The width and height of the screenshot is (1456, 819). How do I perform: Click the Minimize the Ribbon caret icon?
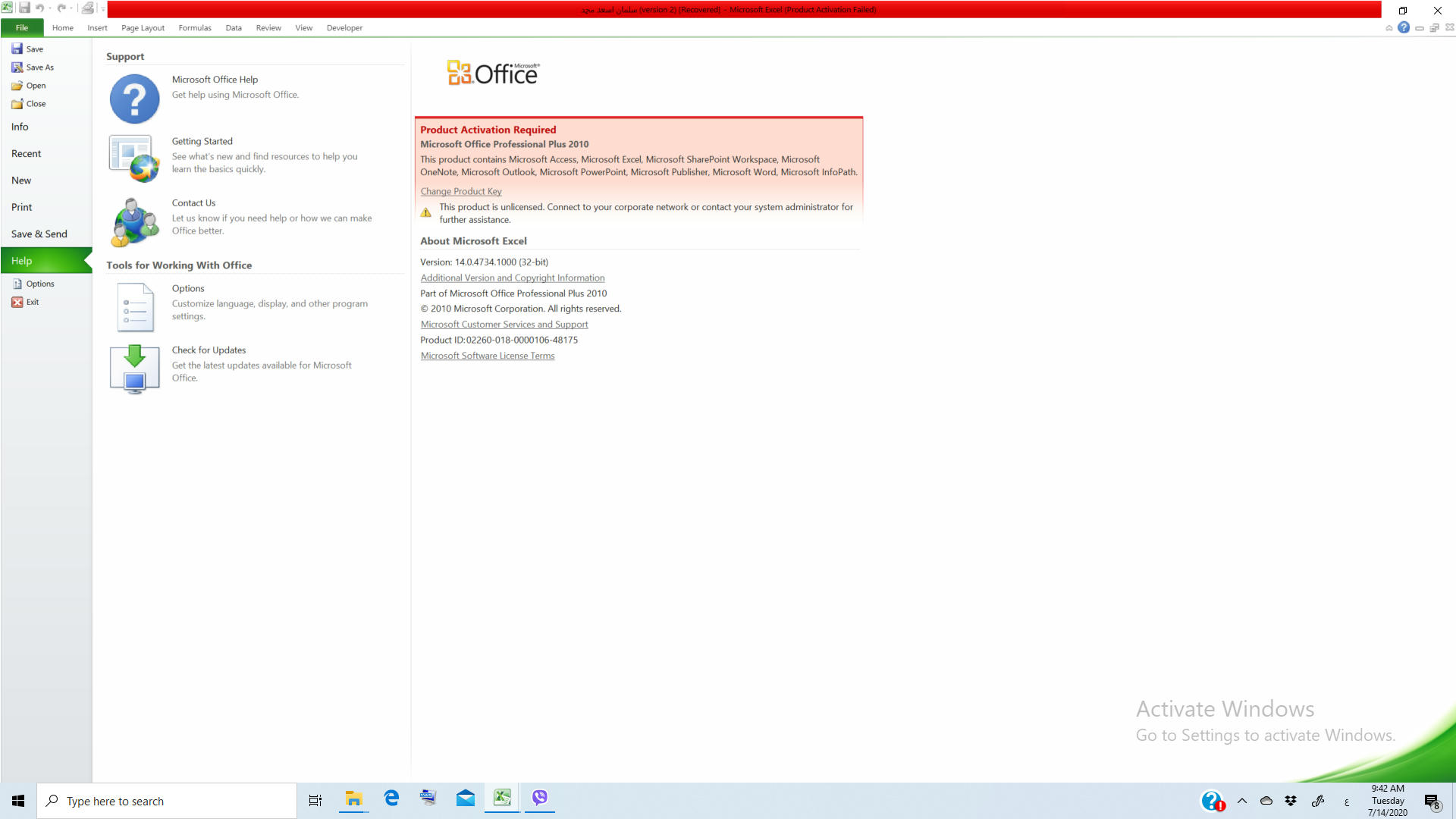pos(1389,28)
